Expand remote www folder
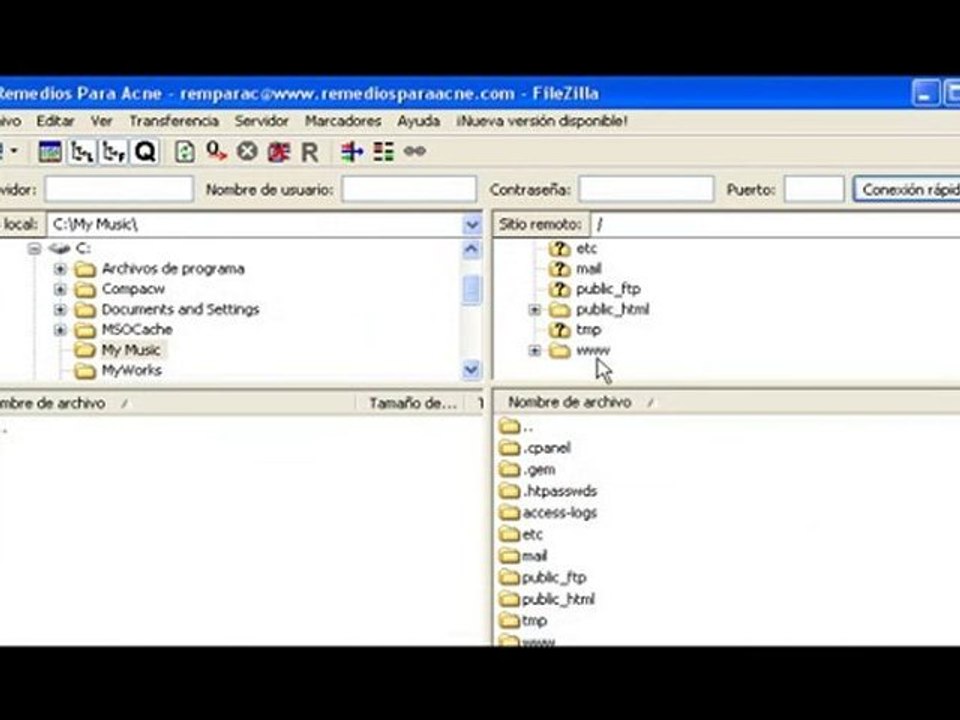 [x=534, y=351]
